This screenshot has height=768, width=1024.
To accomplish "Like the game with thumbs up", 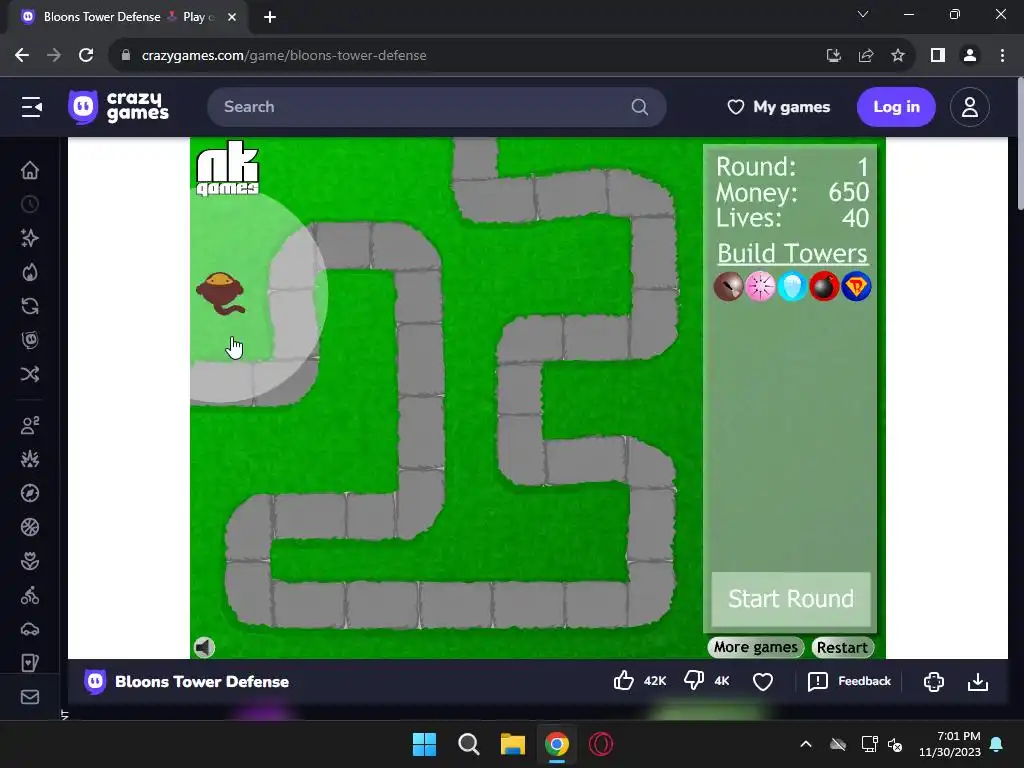I will (x=624, y=681).
